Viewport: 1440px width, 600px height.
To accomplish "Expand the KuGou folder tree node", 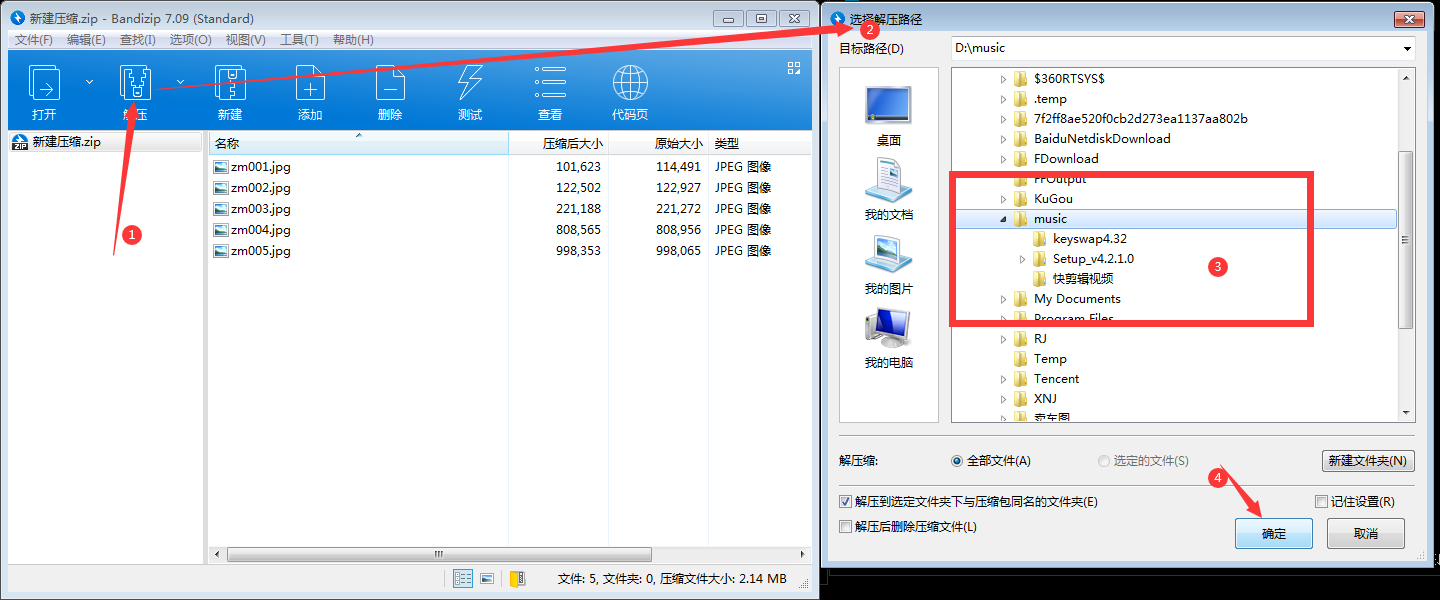I will [x=1003, y=199].
